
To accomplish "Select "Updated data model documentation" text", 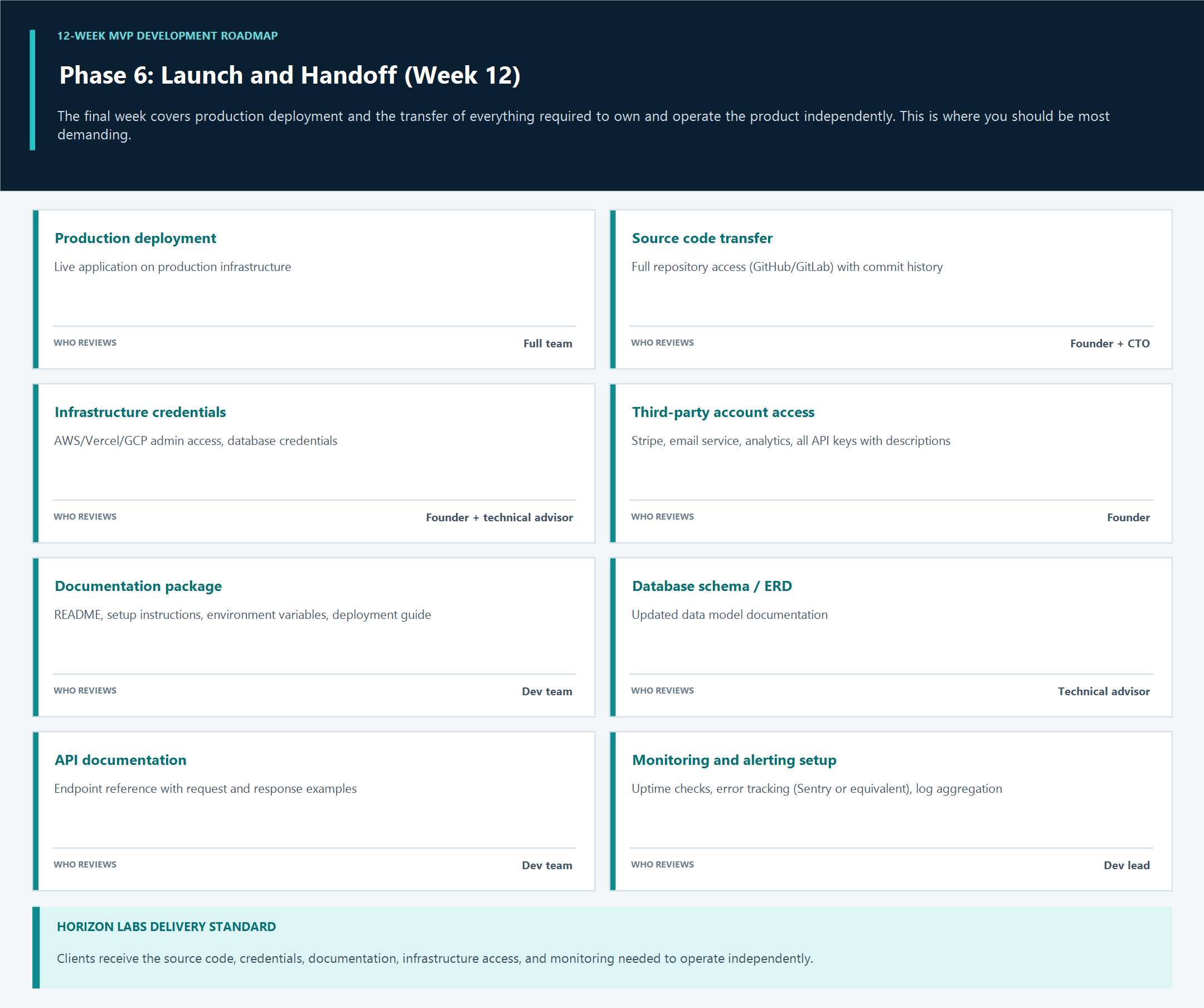I will tap(729, 614).
